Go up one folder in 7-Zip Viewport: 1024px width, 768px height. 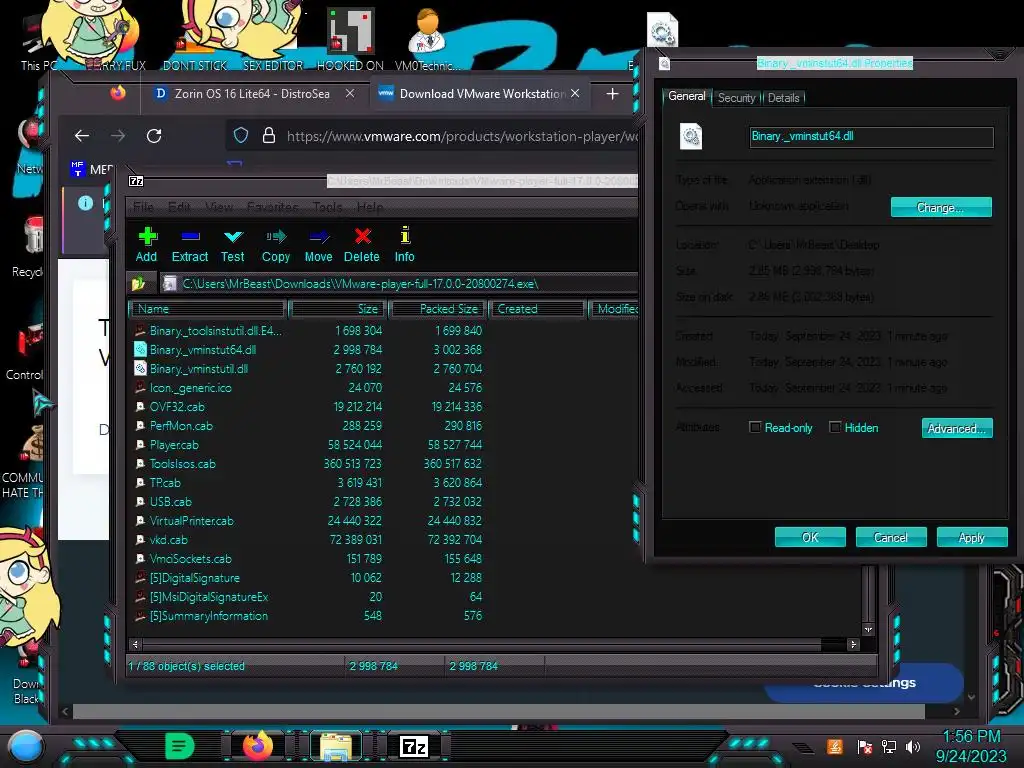pyautogui.click(x=138, y=283)
